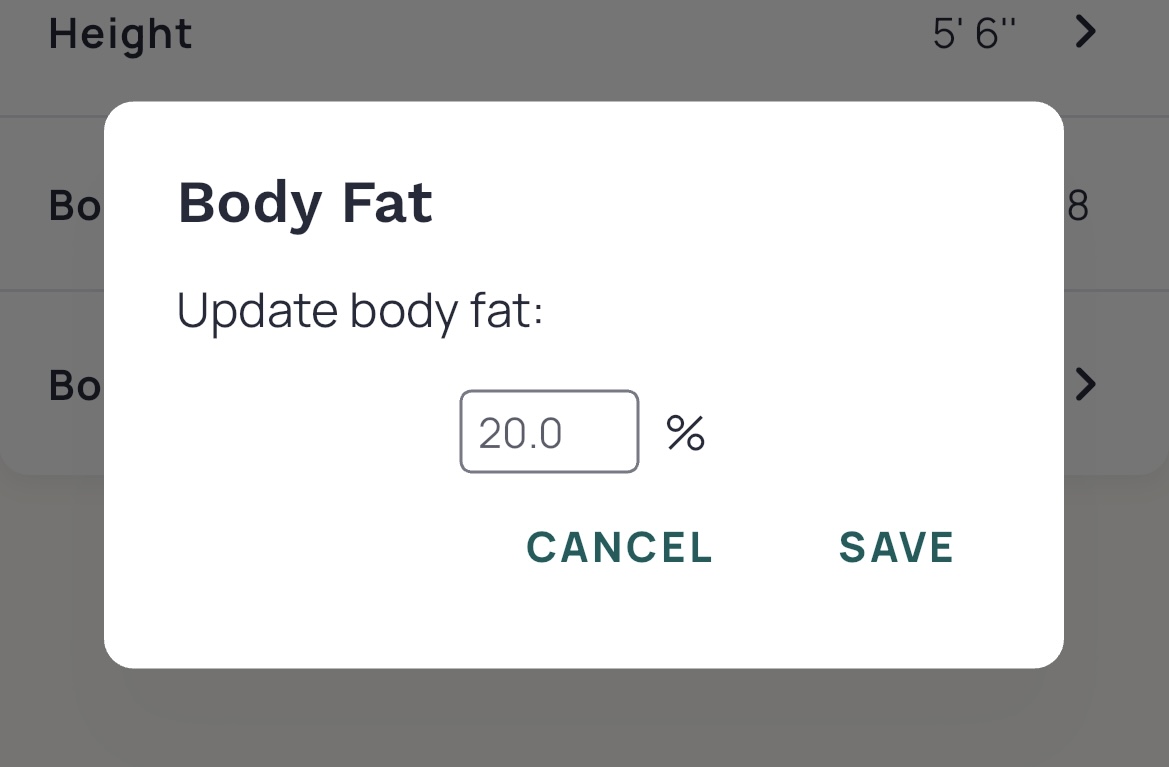This screenshot has height=767, width=1169.
Task: Click the 5' 6'' height value
Action: click(x=973, y=31)
